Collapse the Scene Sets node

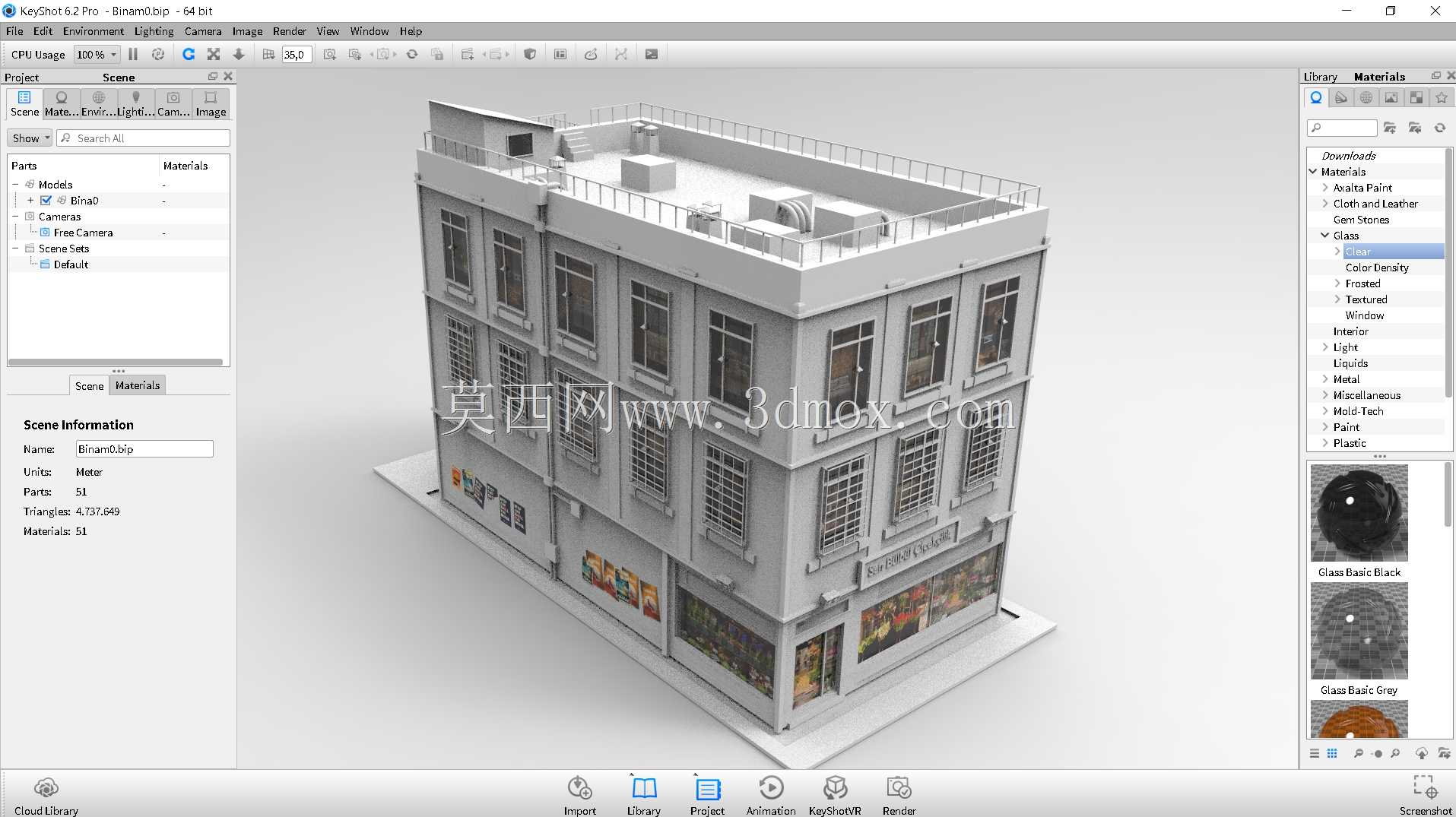15,249
